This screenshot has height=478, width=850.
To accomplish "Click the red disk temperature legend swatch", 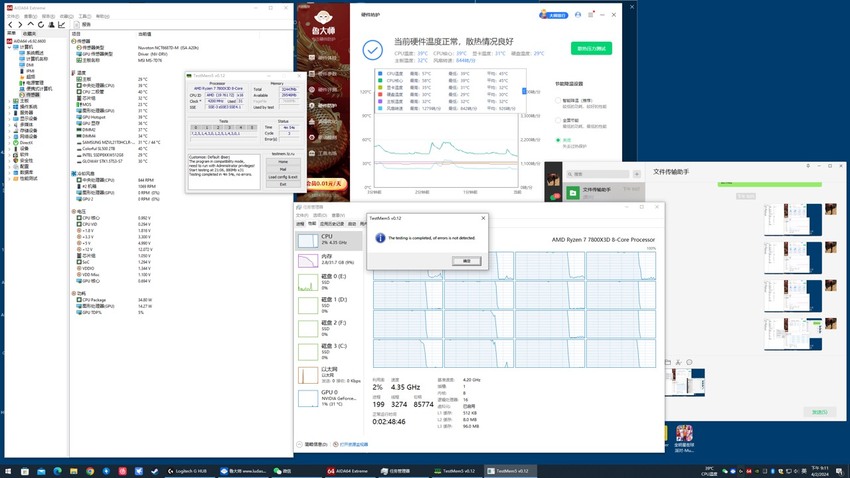I will [x=380, y=94].
